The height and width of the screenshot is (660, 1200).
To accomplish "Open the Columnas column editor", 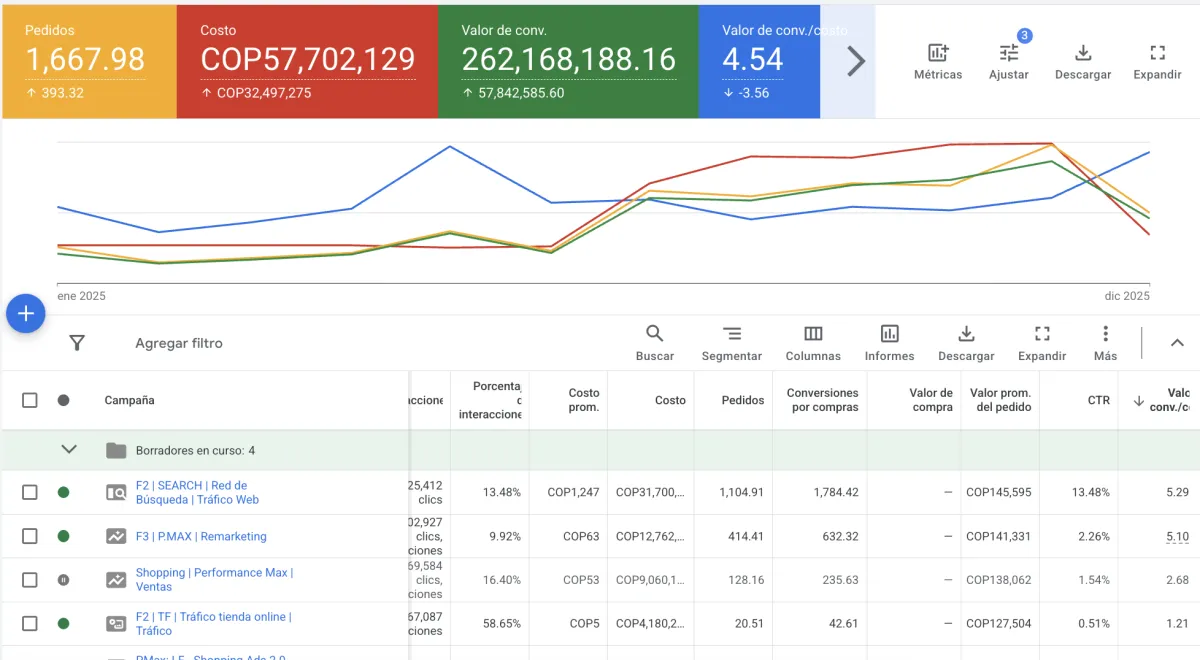I will (x=813, y=343).
